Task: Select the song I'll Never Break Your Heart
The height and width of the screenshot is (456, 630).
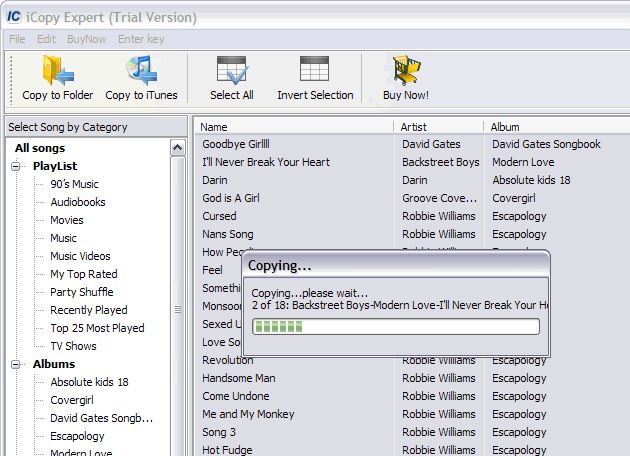Action: pos(266,162)
